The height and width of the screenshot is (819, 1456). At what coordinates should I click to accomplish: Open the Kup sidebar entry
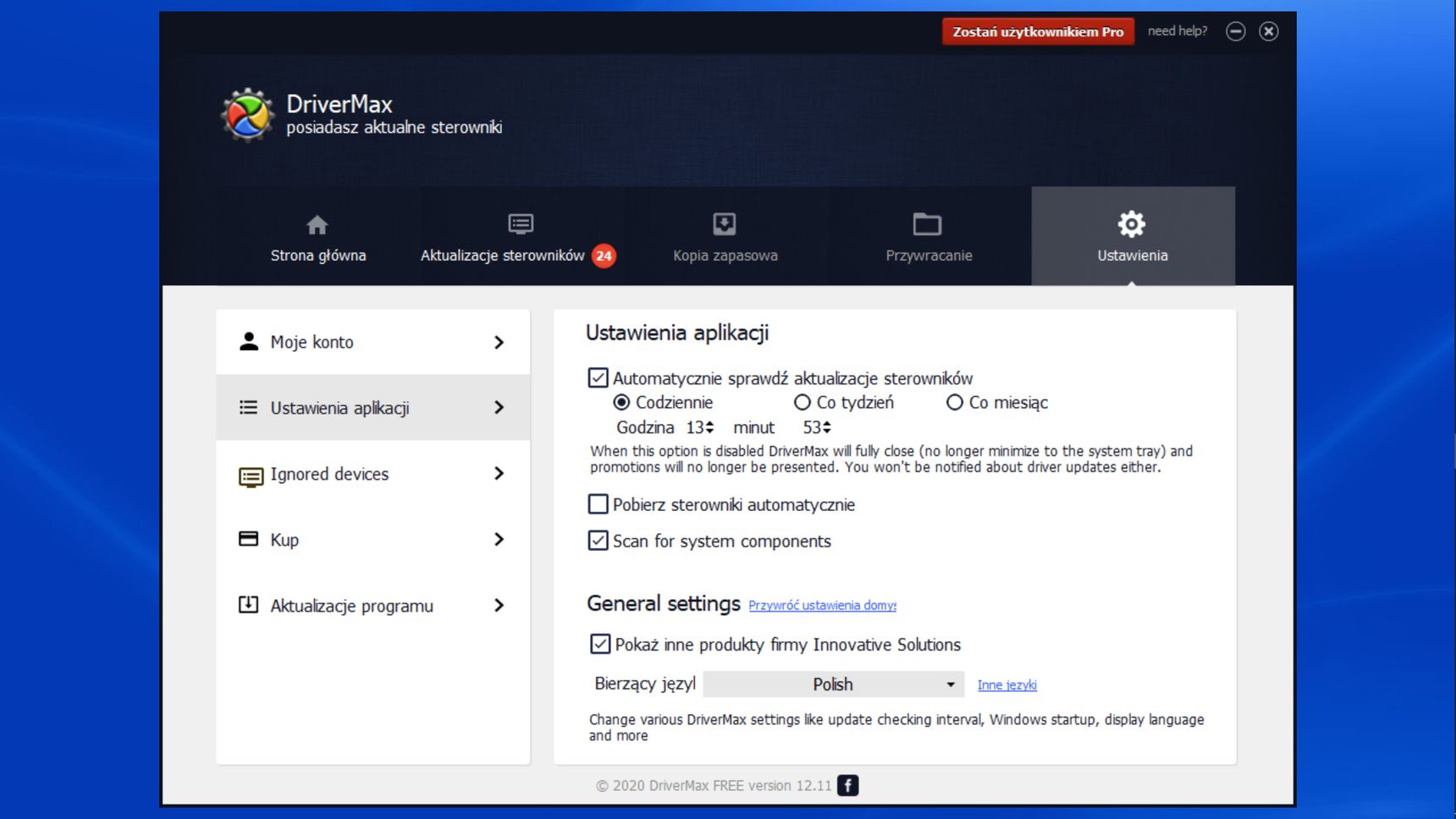(x=373, y=540)
